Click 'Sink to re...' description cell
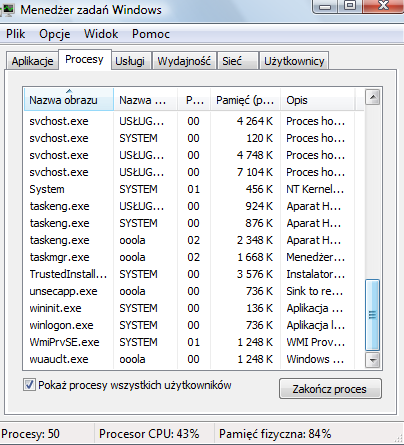 (314, 291)
